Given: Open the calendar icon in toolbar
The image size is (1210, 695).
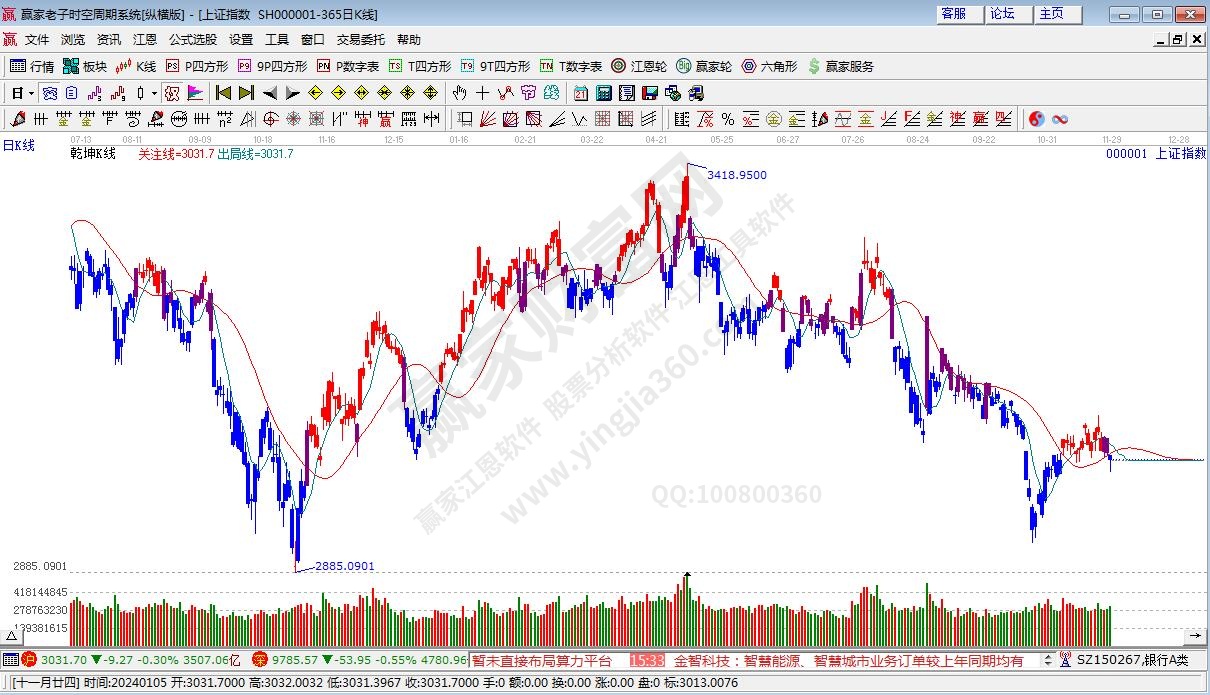Looking at the screenshot, I should [x=580, y=93].
